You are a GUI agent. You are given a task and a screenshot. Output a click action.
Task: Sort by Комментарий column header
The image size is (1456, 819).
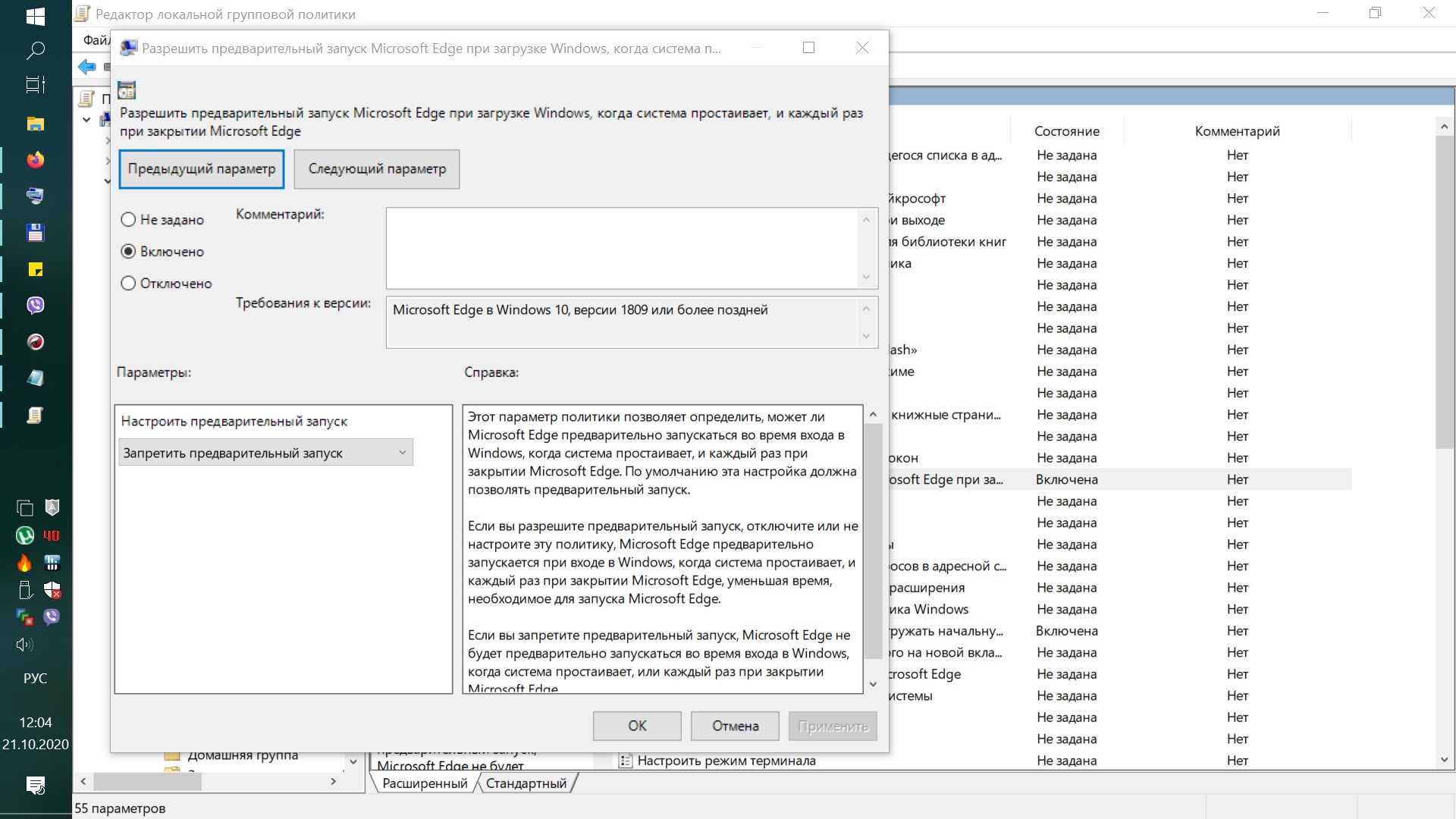1237,131
